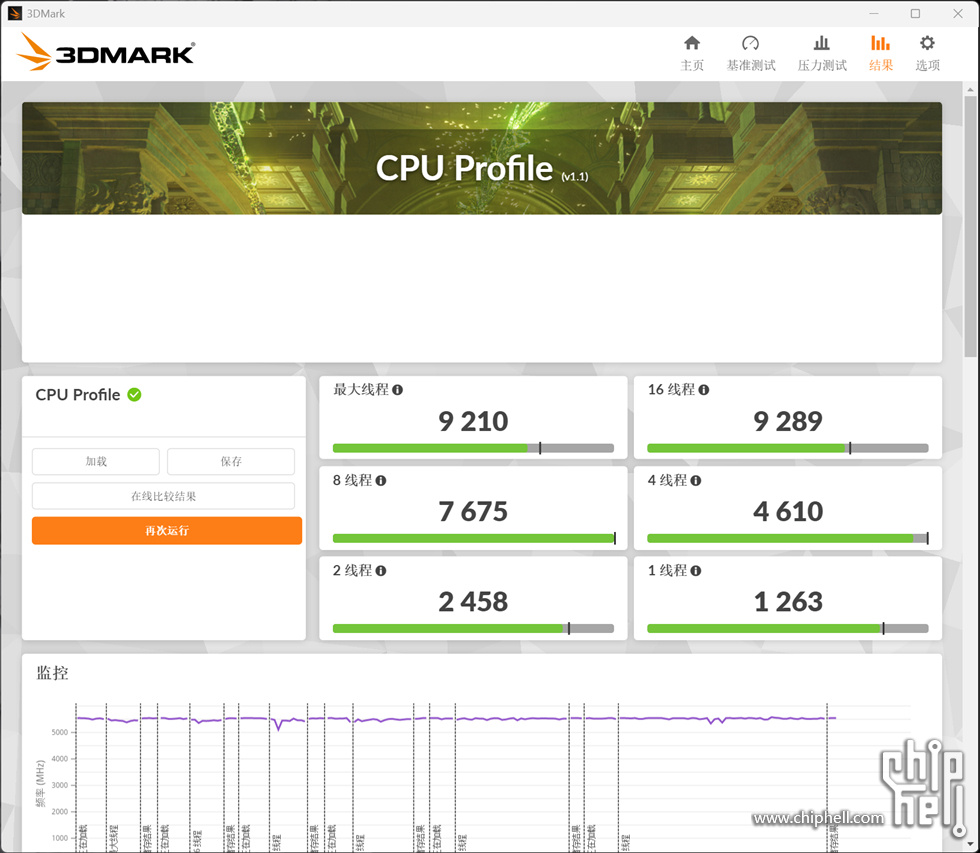980x853 pixels.
Task: Click the 保存 (Save) button
Action: point(231,461)
